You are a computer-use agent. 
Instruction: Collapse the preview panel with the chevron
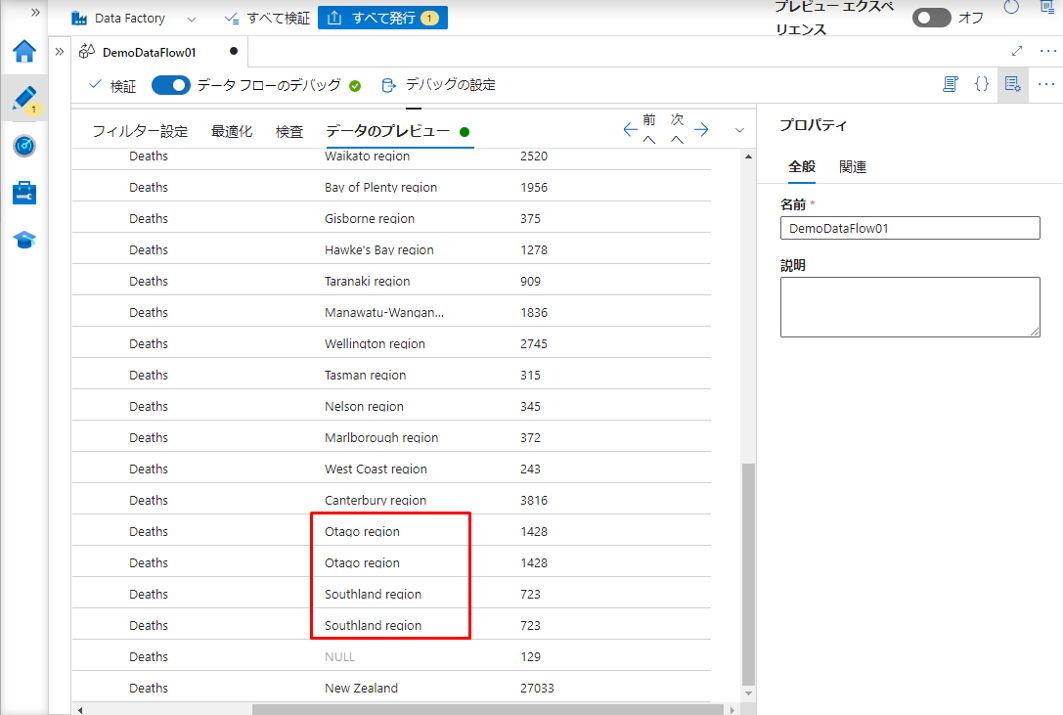point(740,130)
